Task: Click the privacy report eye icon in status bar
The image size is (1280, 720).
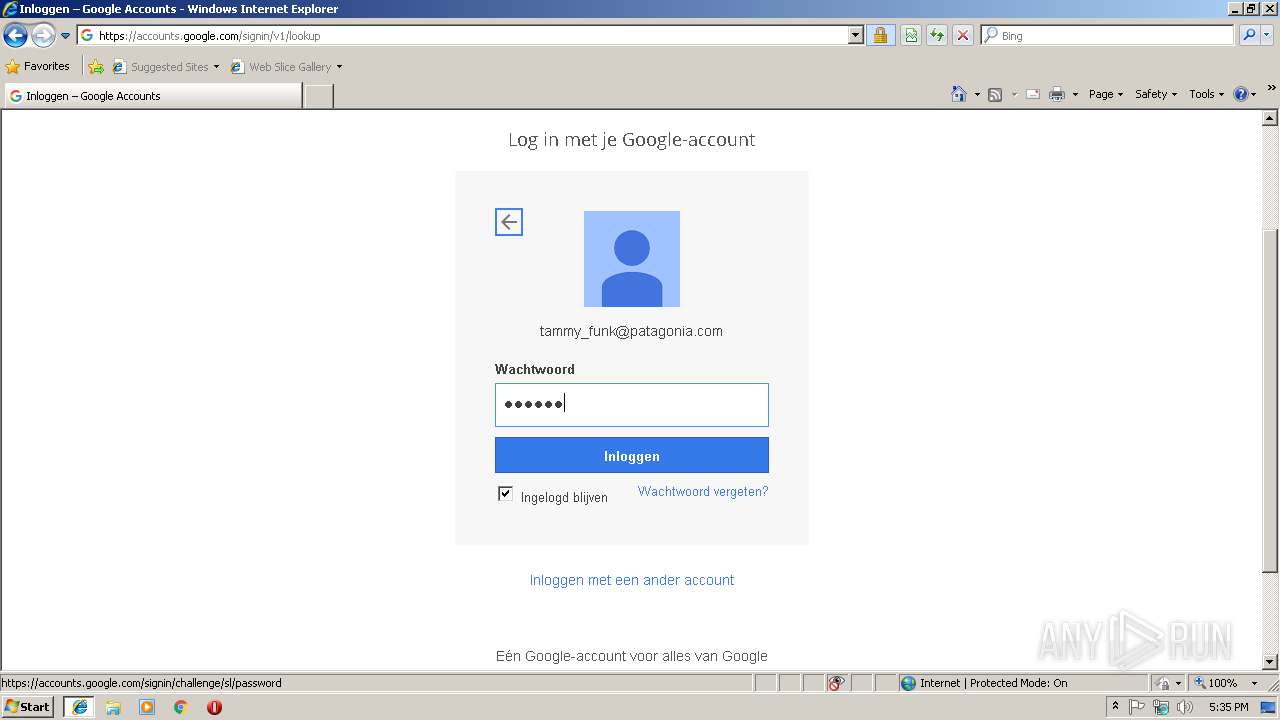Action: pos(836,683)
